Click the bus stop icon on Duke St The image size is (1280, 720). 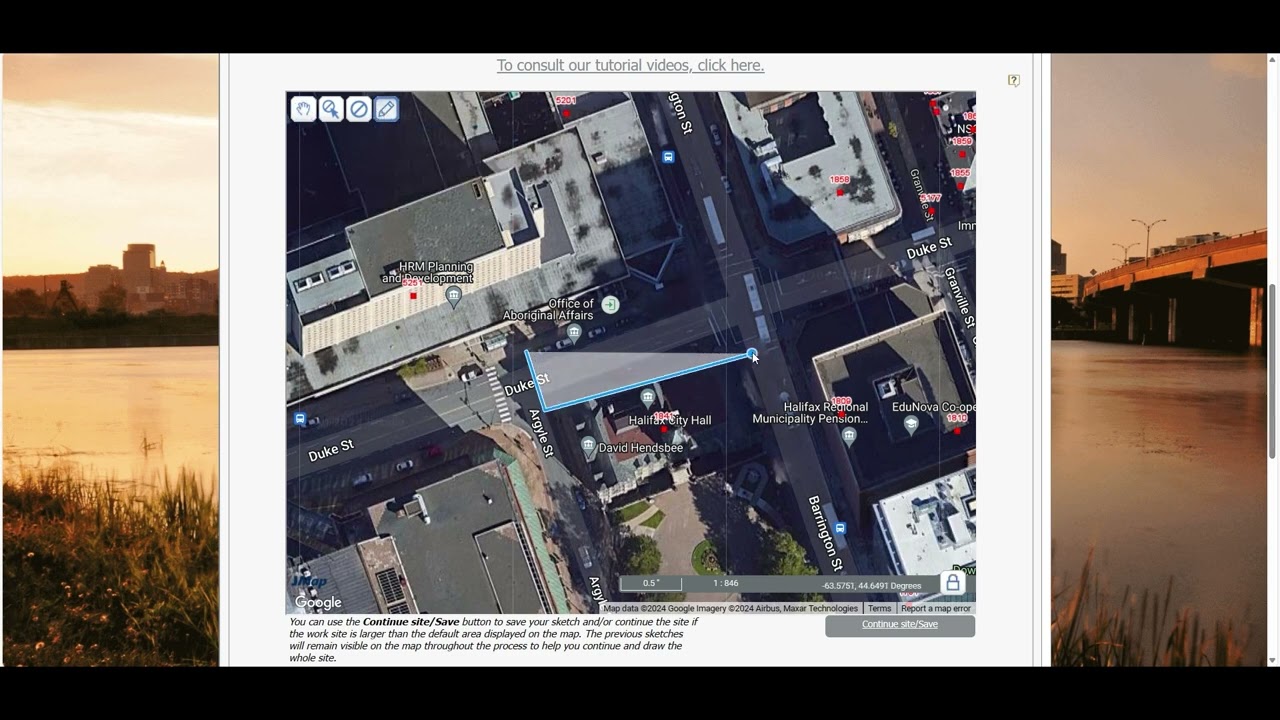(300, 419)
